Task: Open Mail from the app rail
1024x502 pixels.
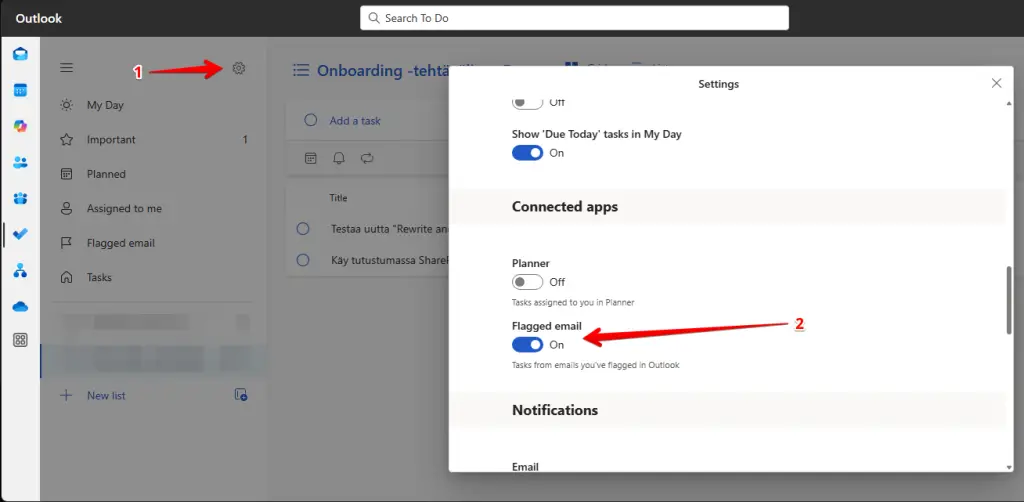Action: [20, 54]
